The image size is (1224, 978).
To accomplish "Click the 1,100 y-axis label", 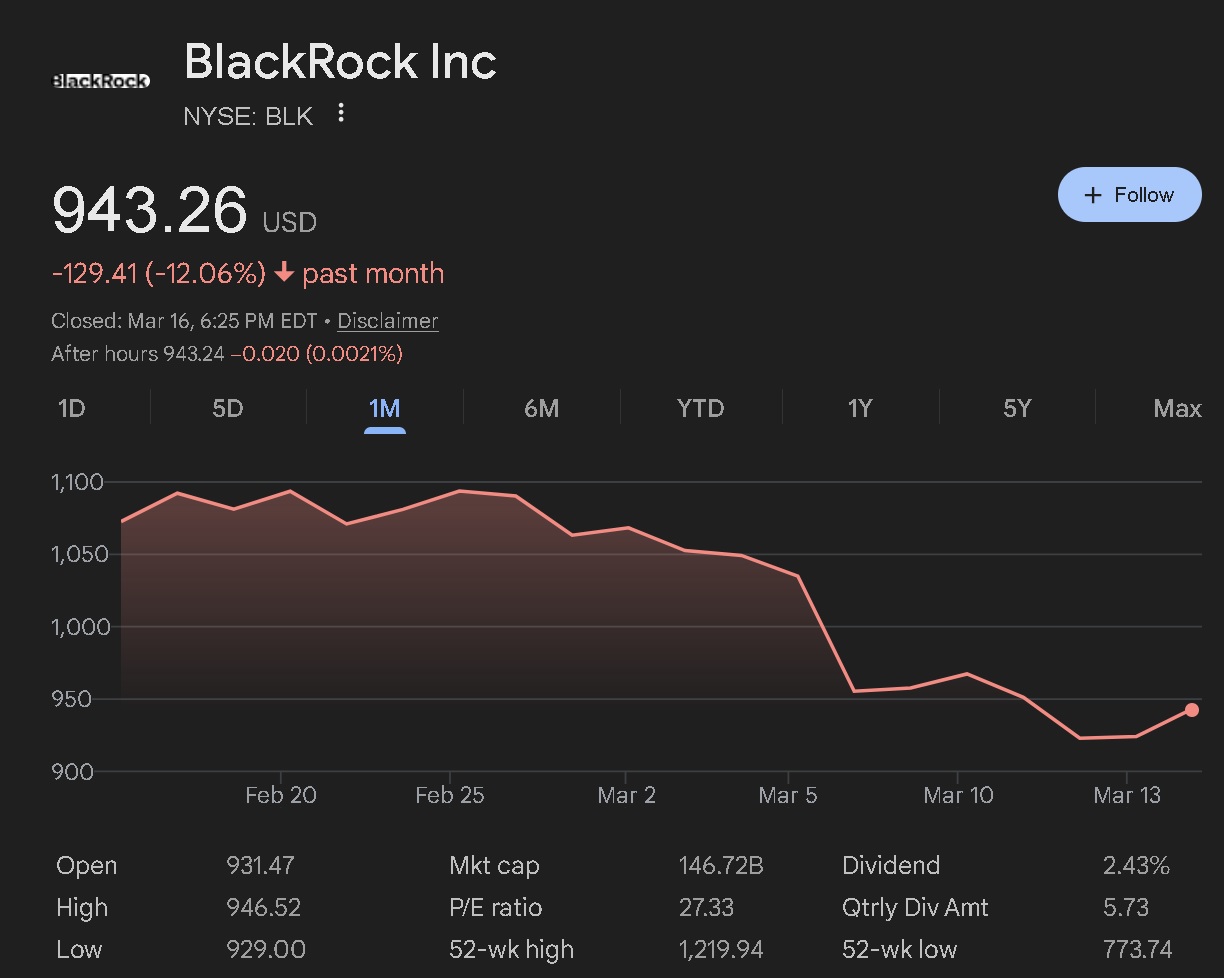I will 77,482.
